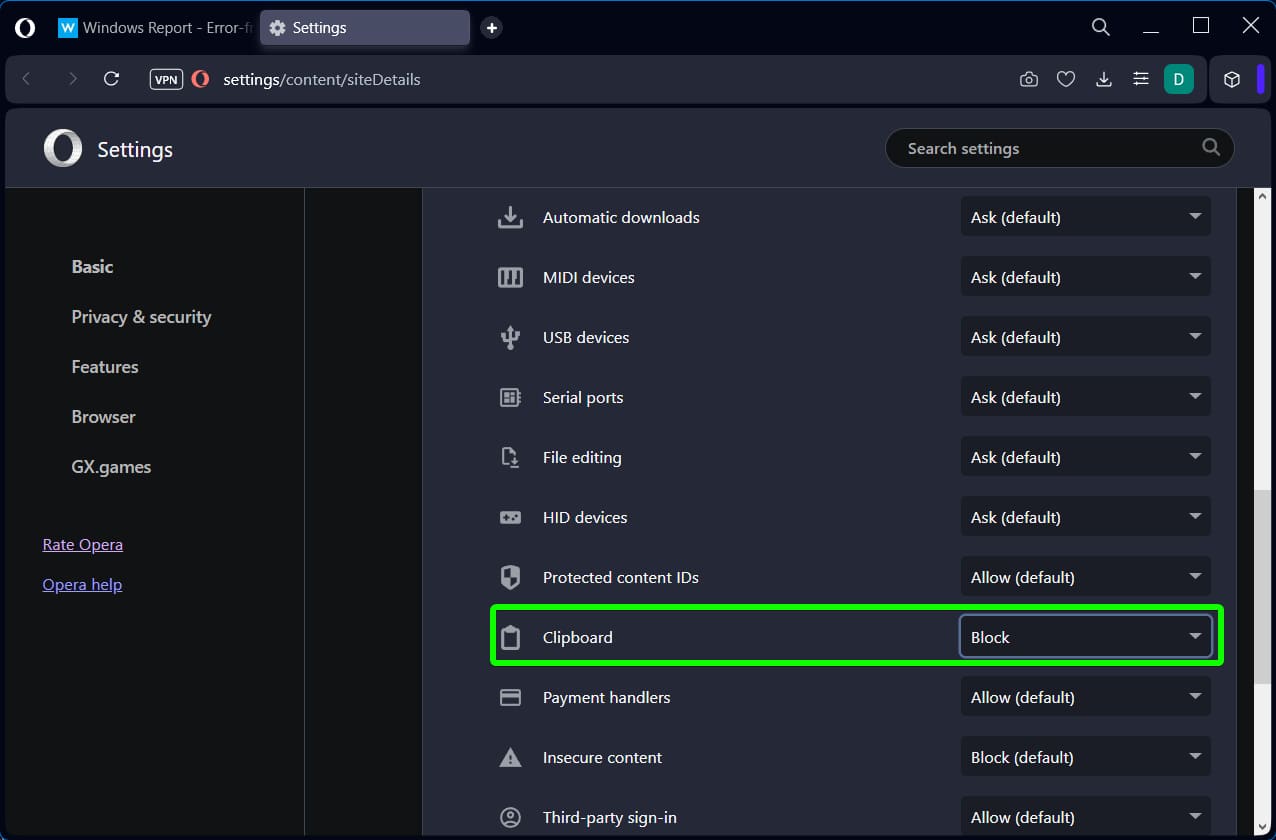Click the Serial ports icon
The height and width of the screenshot is (840, 1276).
pyautogui.click(x=511, y=397)
